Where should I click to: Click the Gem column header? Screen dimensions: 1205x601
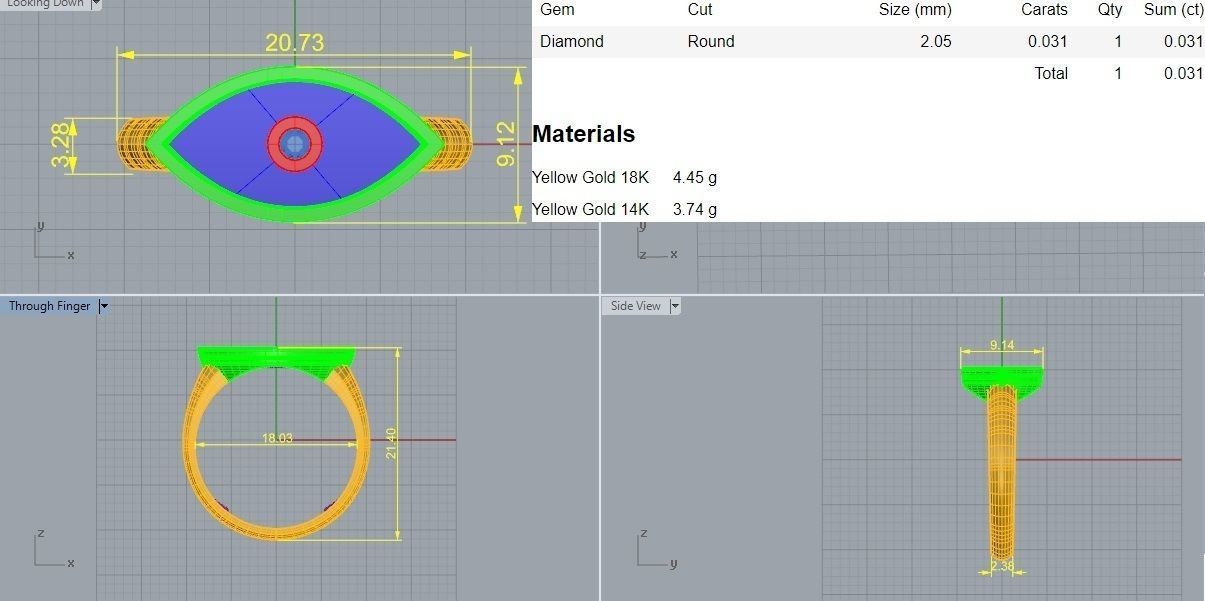pos(557,9)
